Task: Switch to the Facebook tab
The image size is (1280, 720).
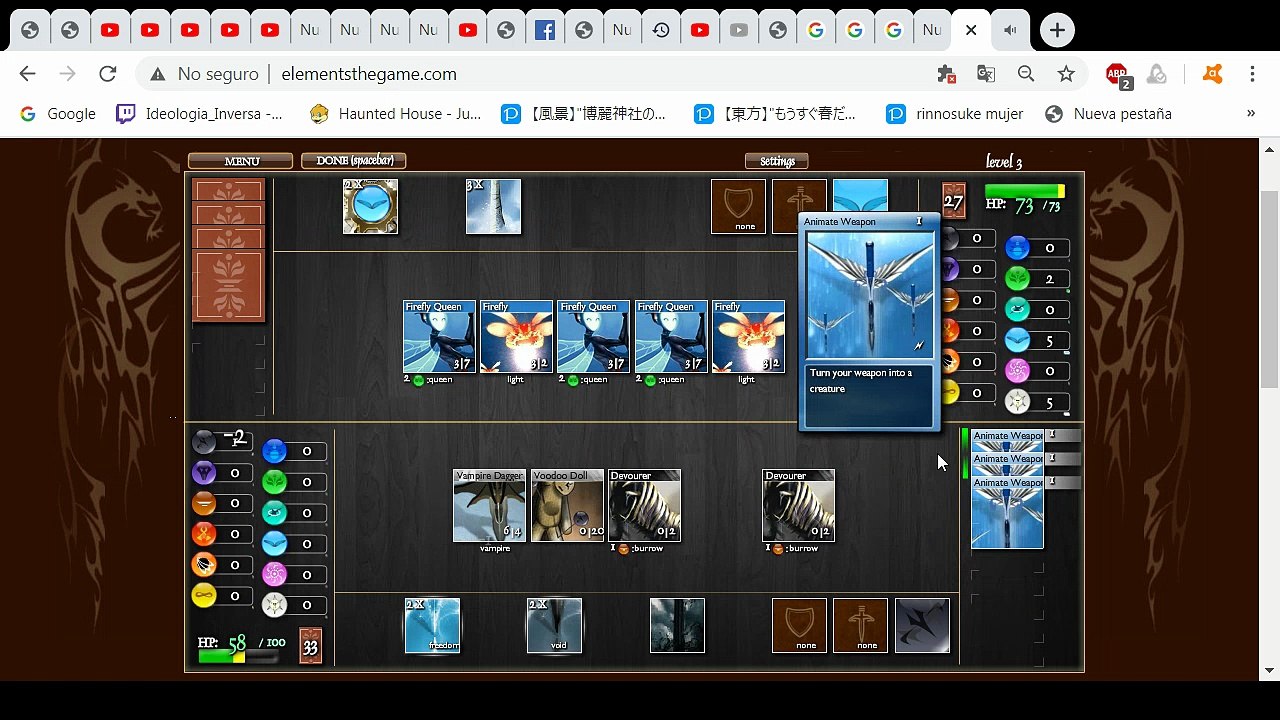Action: pyautogui.click(x=545, y=30)
